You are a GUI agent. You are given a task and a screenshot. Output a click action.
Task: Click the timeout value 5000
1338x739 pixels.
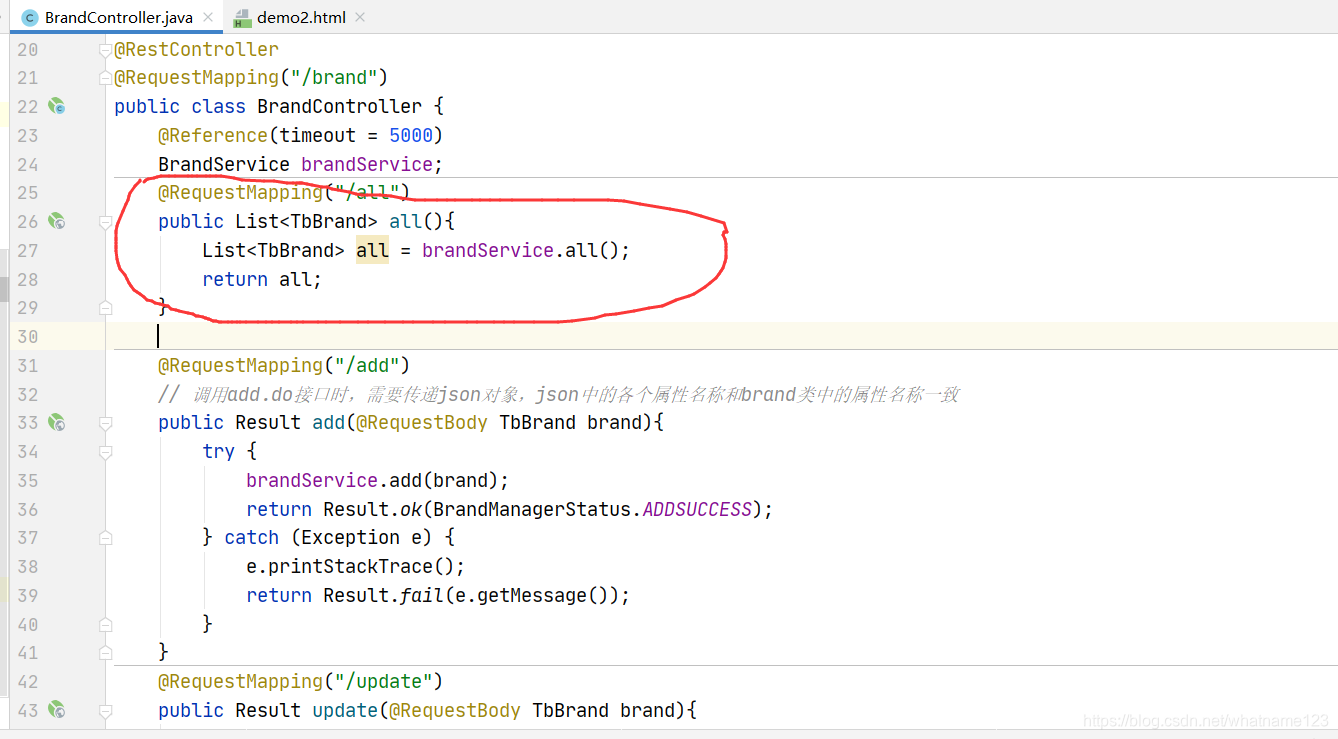[411, 135]
